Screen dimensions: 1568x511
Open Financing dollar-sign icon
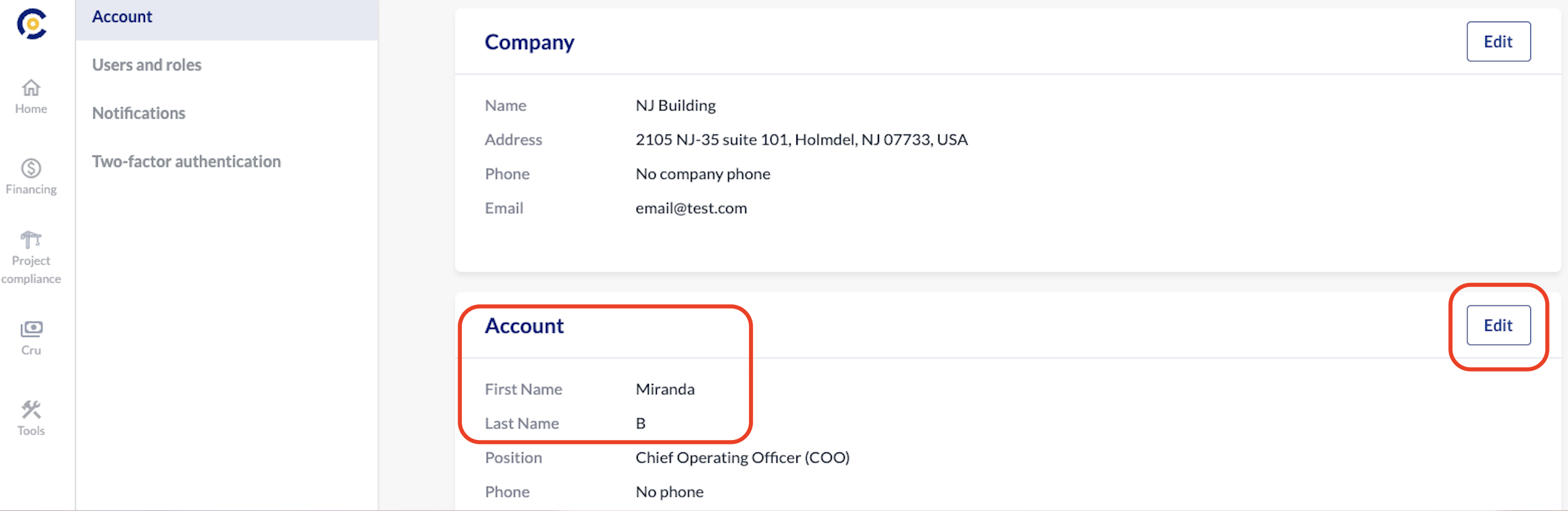pyautogui.click(x=31, y=168)
